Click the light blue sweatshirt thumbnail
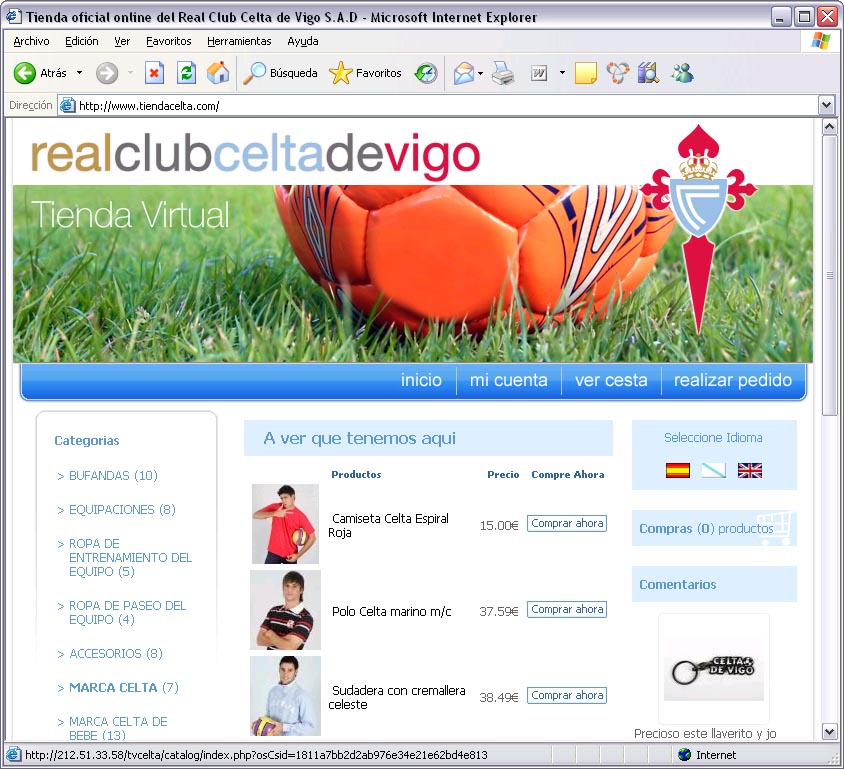Viewport: 844px width, 769px height. click(x=285, y=696)
